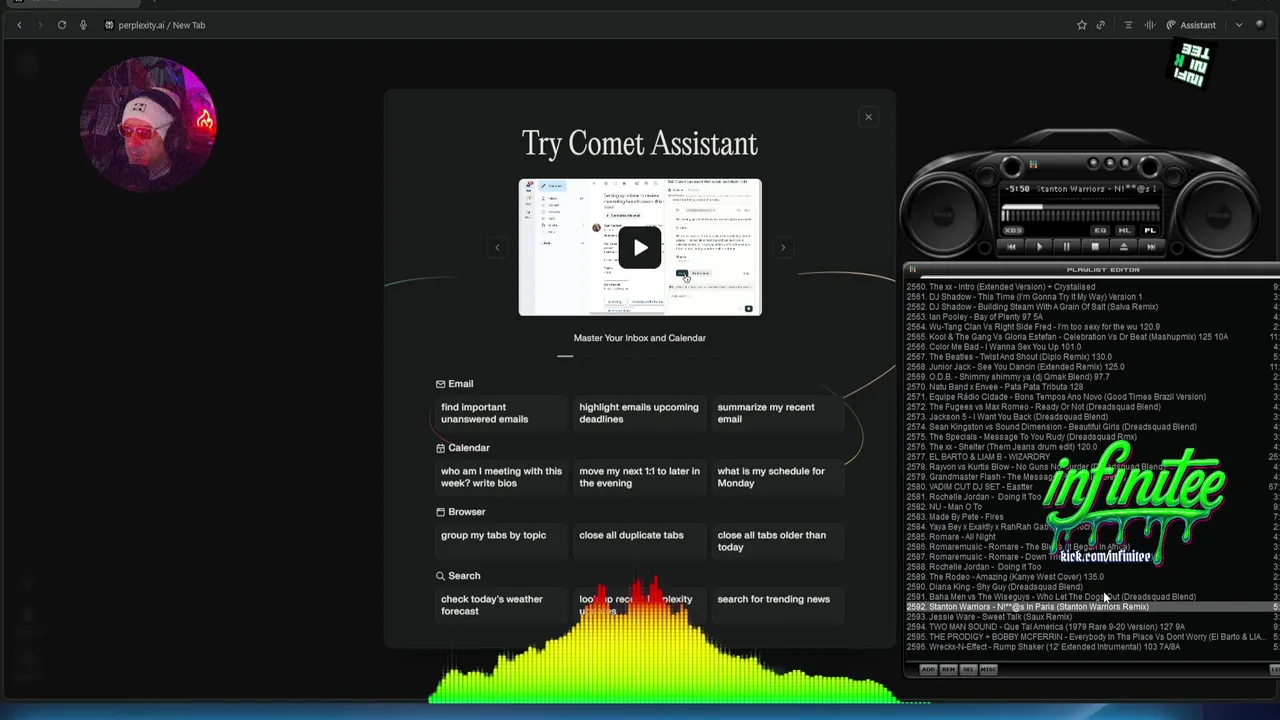Copy the page link icon
The width and height of the screenshot is (1280, 720).
coord(1101,25)
